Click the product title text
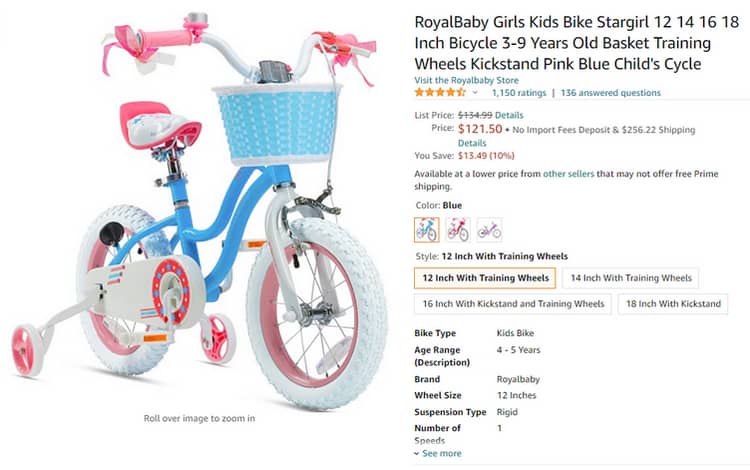This screenshot has height=470, width=750. coord(576,43)
